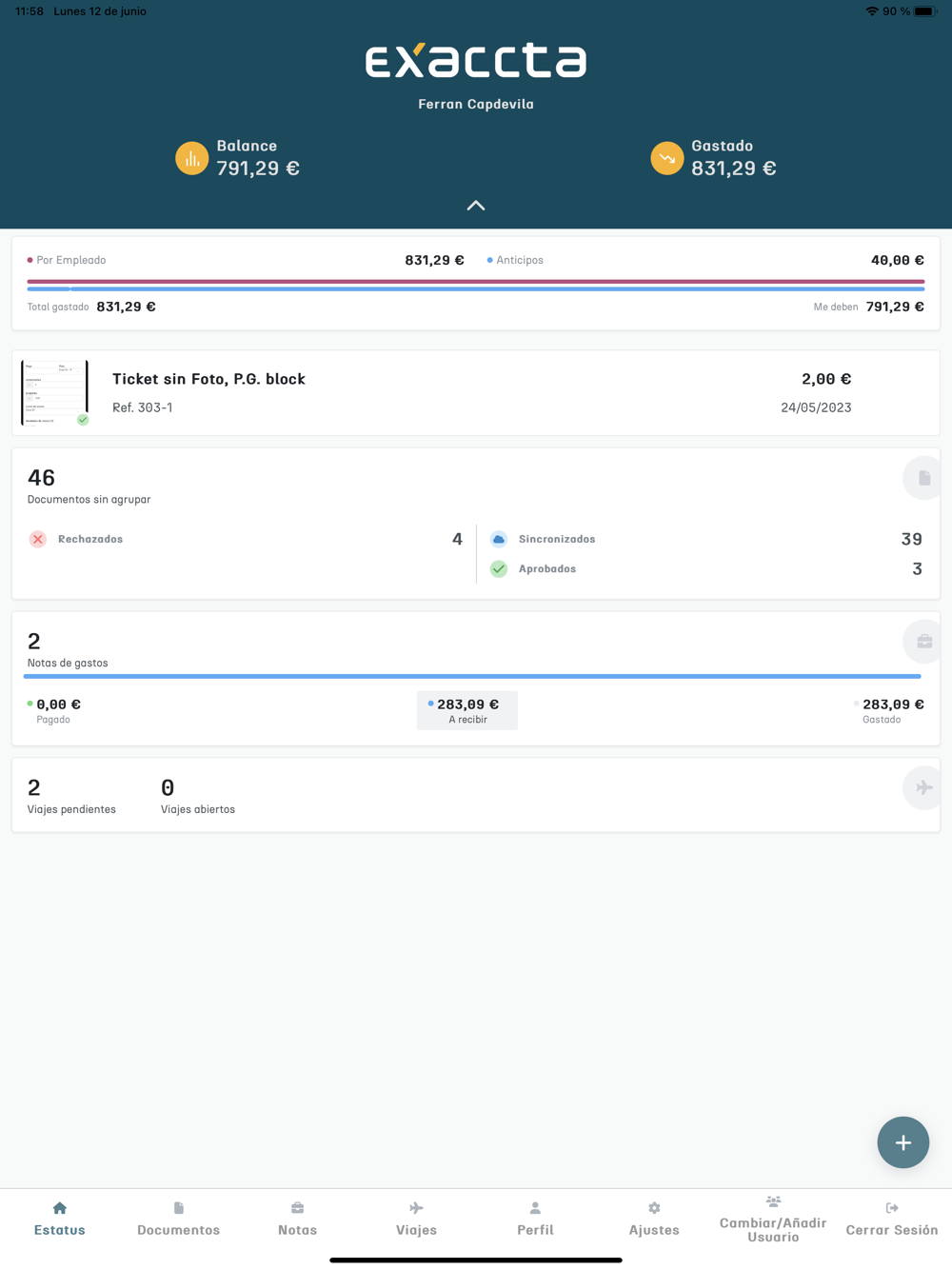Open the Ticket sin Foto receipt thumbnail

[55, 392]
